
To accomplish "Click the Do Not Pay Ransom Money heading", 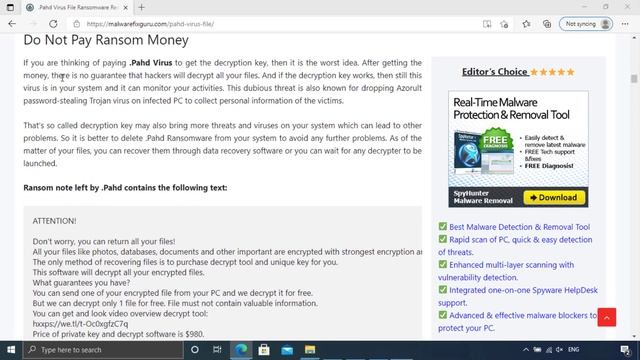I will coord(106,40).
